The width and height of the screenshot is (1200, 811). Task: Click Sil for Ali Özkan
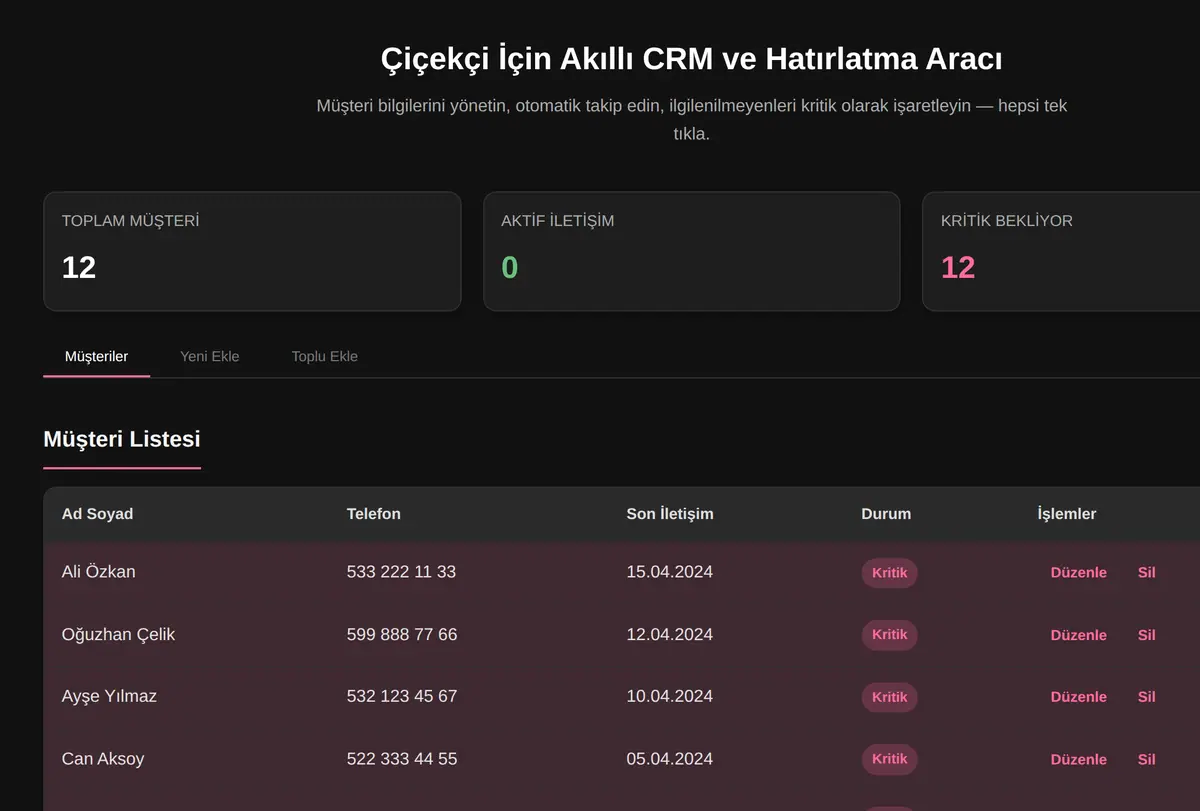(x=1146, y=573)
